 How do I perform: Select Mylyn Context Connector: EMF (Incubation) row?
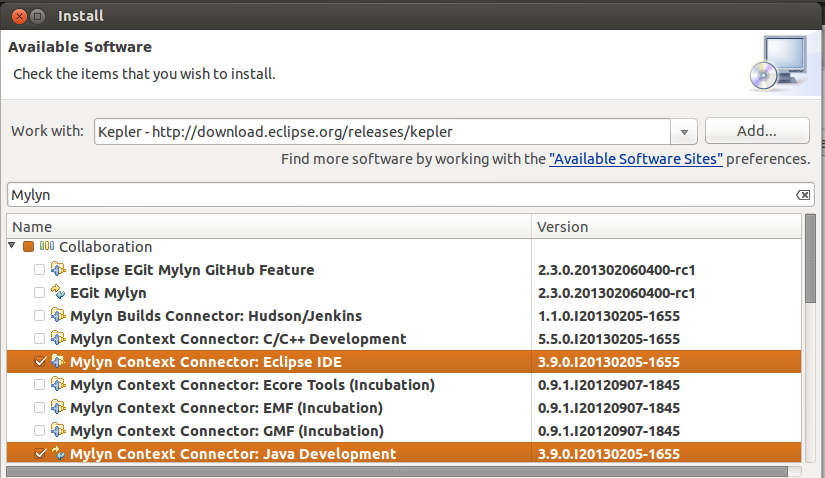pyautogui.click(x=404, y=408)
